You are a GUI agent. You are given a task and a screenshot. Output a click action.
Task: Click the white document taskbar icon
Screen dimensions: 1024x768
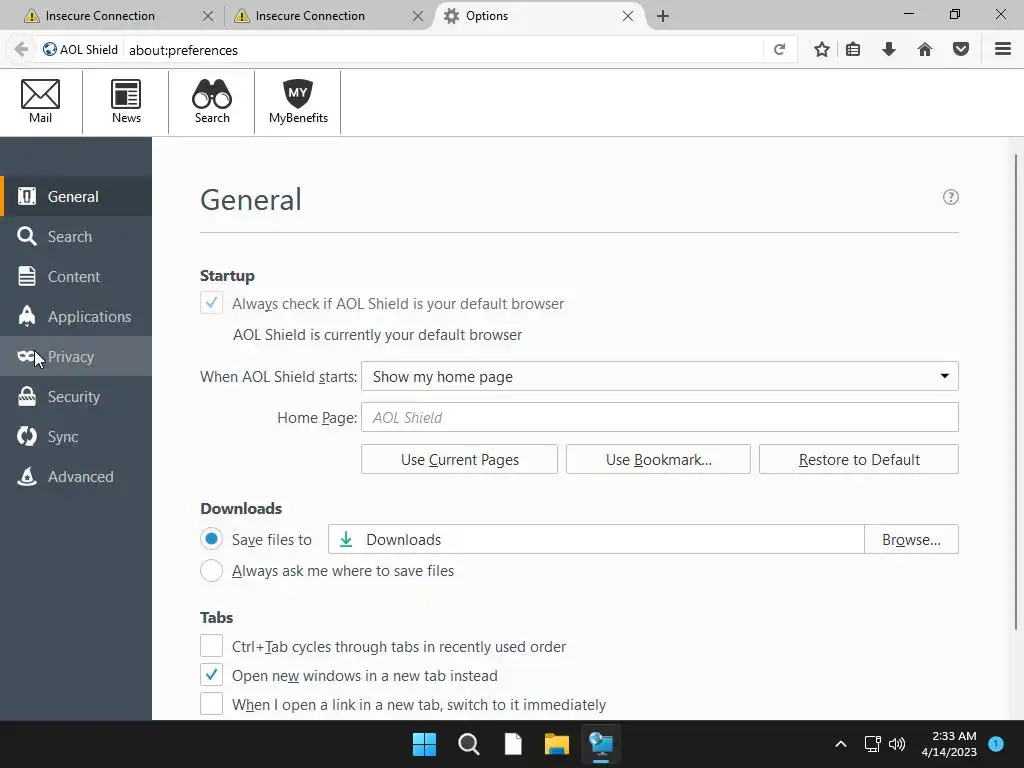coord(513,744)
